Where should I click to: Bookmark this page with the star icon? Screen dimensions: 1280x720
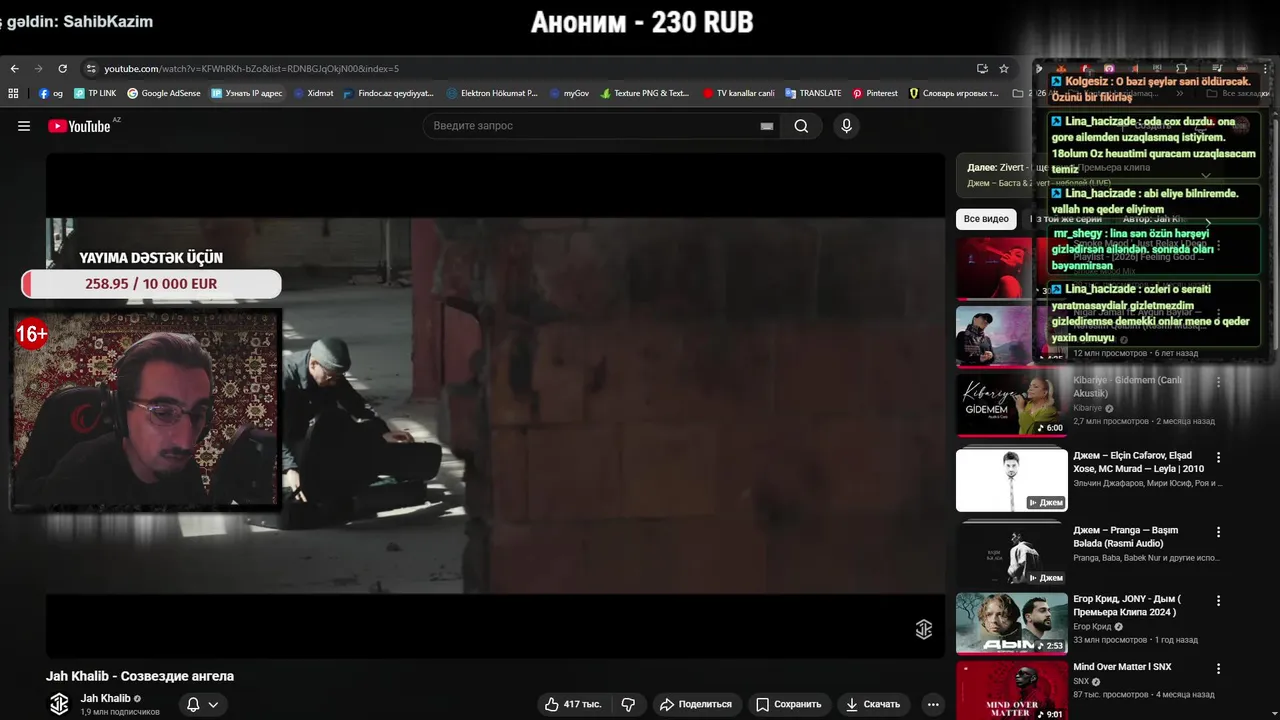1004,69
